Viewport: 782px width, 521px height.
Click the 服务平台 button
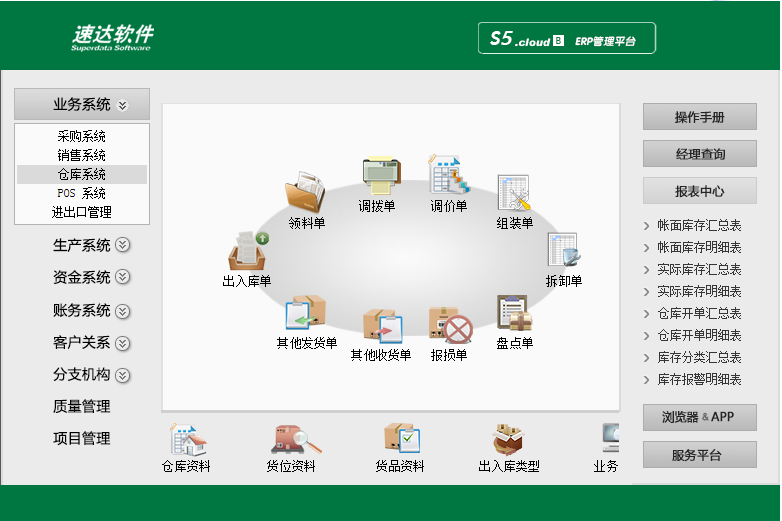700,454
